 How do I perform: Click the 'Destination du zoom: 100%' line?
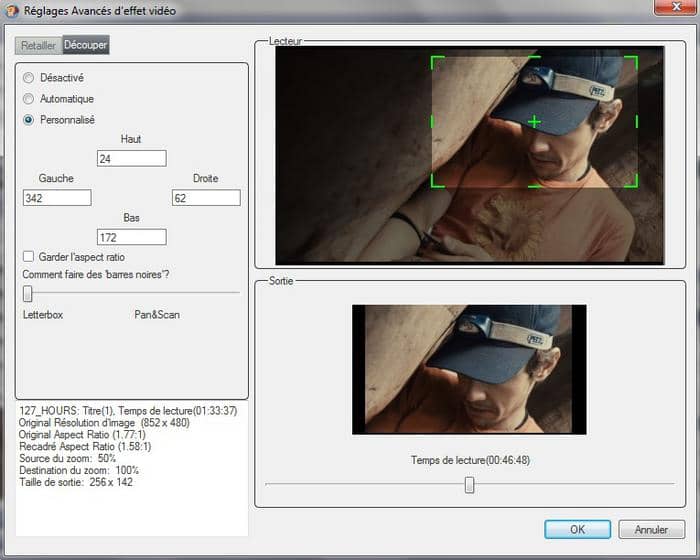pos(79,470)
